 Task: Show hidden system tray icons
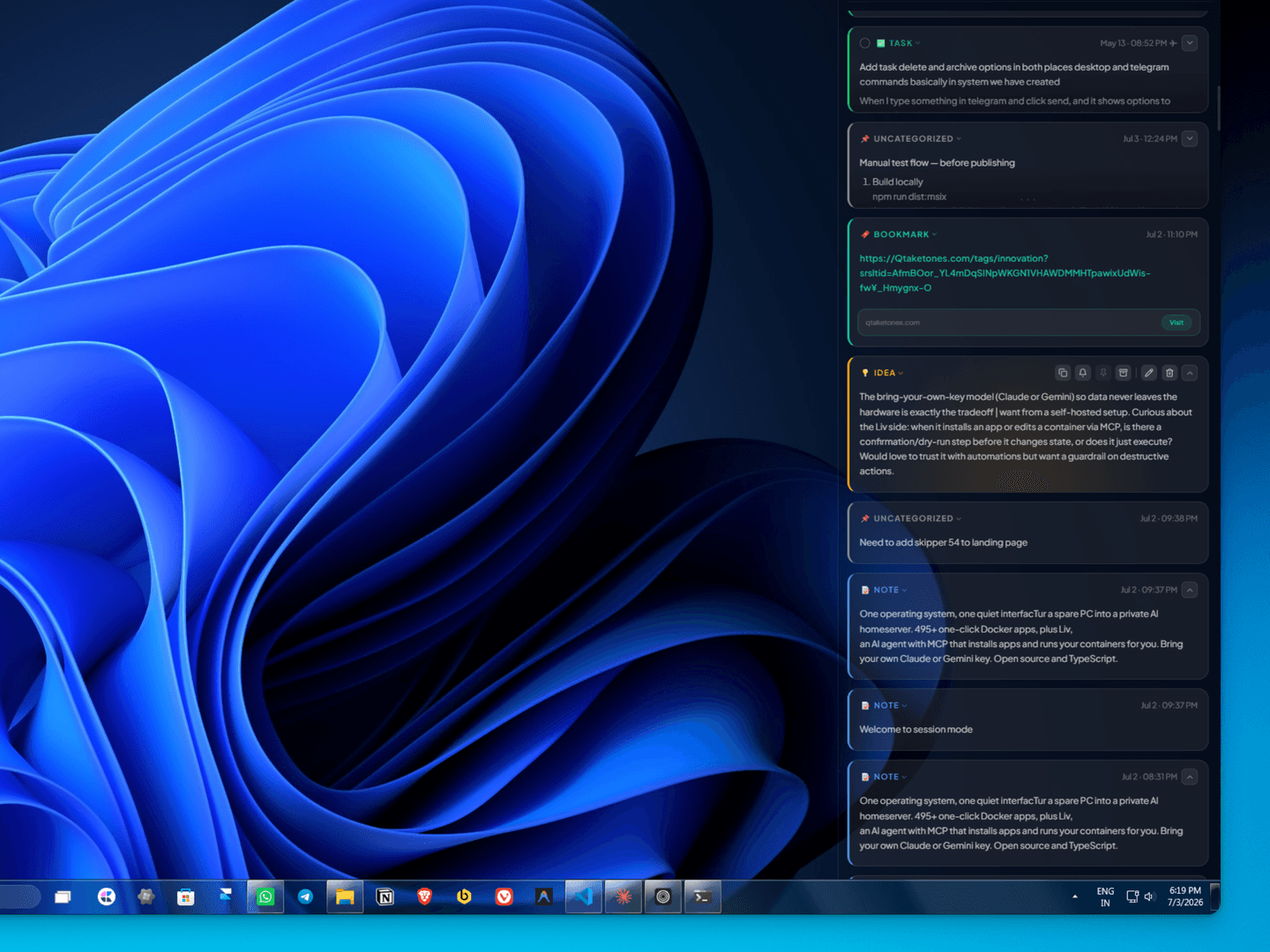[1075, 897]
